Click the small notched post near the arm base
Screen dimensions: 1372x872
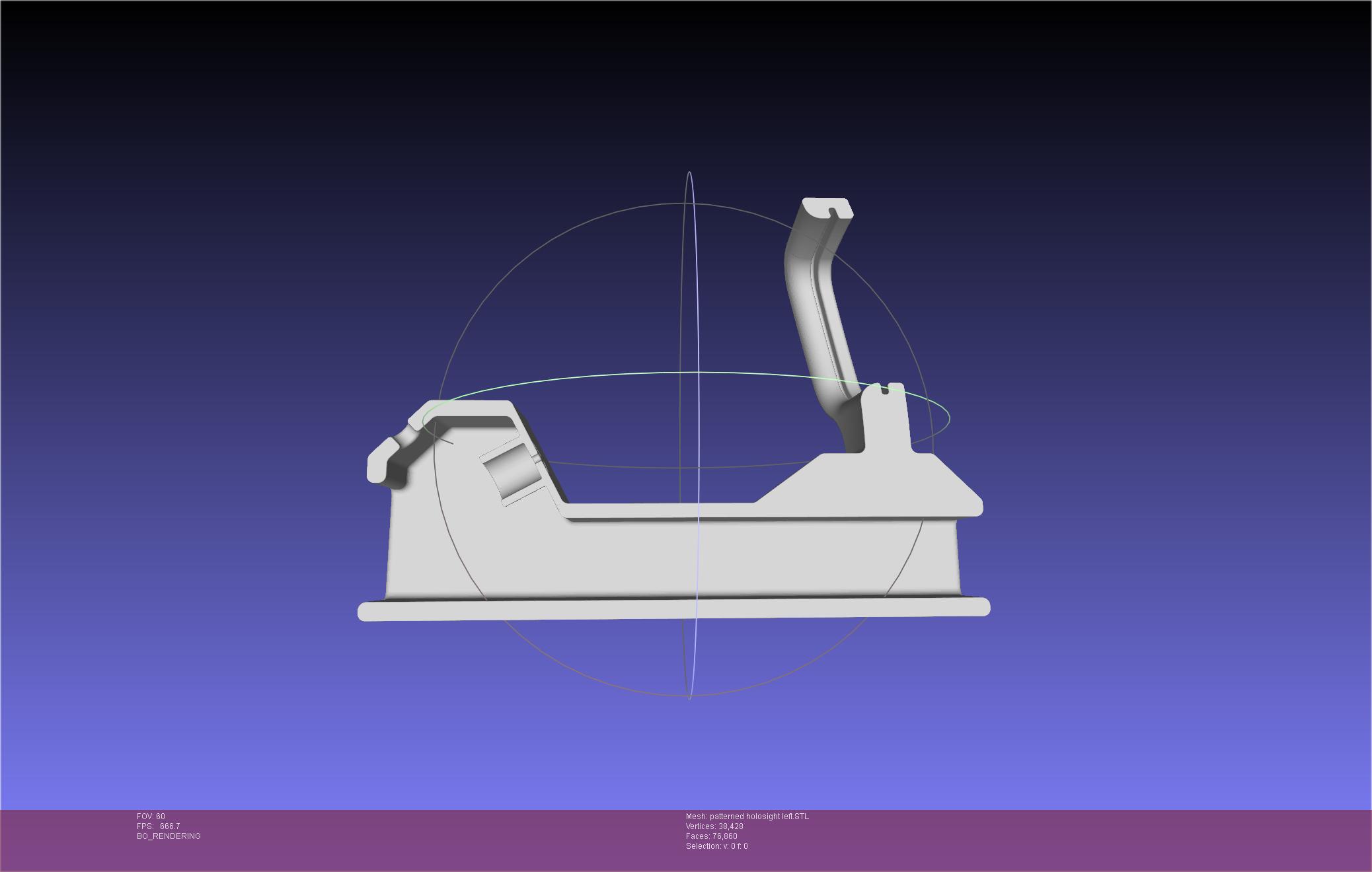886,416
